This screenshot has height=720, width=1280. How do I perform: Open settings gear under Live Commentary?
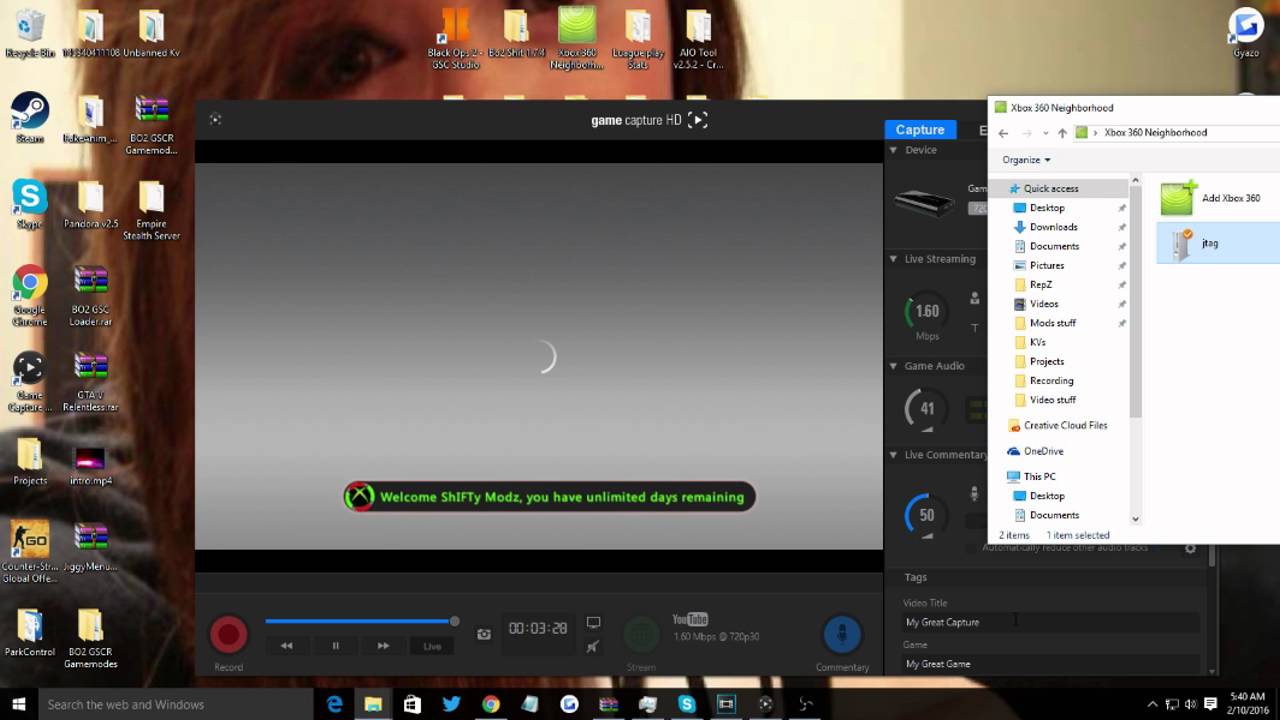click(1190, 548)
